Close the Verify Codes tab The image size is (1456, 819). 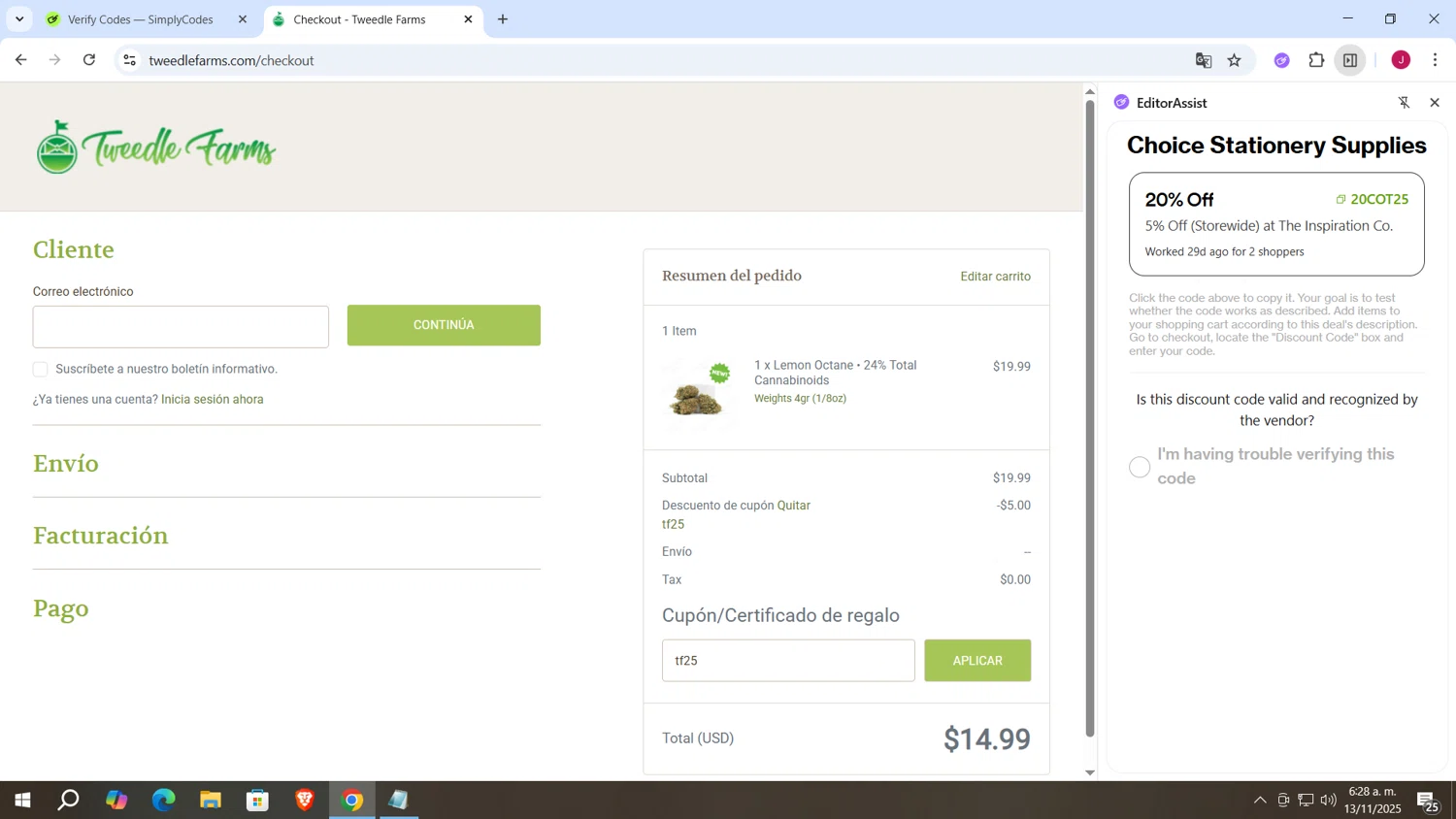click(243, 19)
